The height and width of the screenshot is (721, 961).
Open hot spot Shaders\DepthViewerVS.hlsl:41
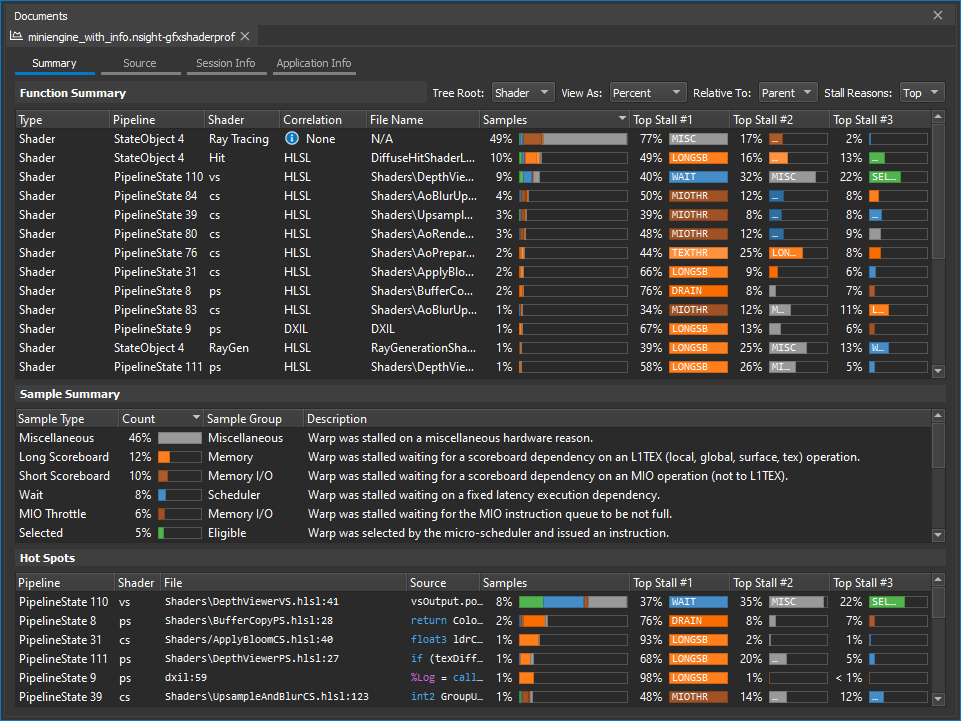252,602
